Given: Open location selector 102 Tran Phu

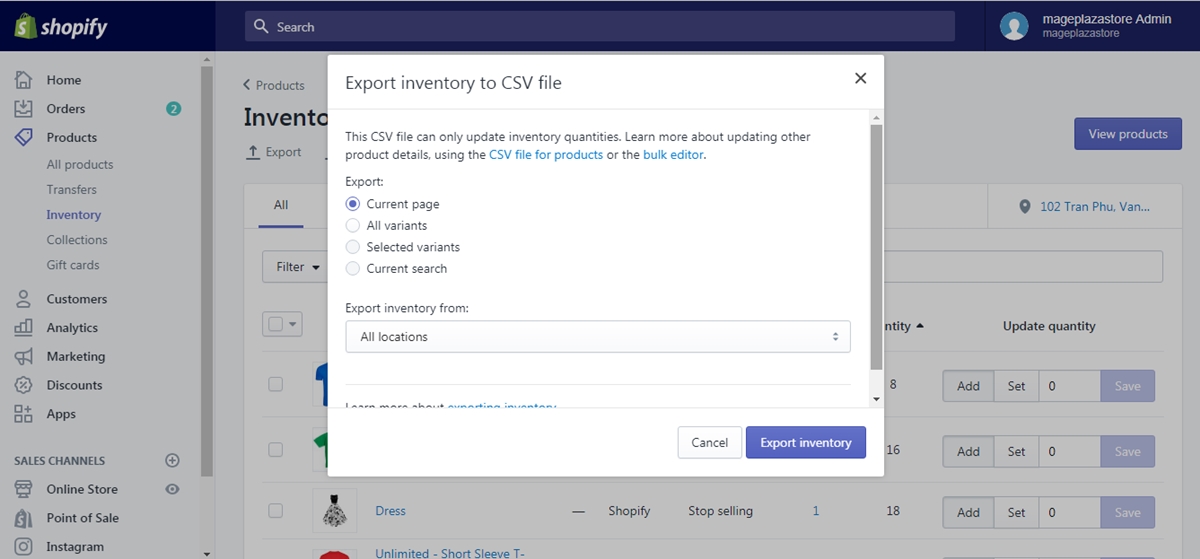Looking at the screenshot, I should tap(1085, 206).
